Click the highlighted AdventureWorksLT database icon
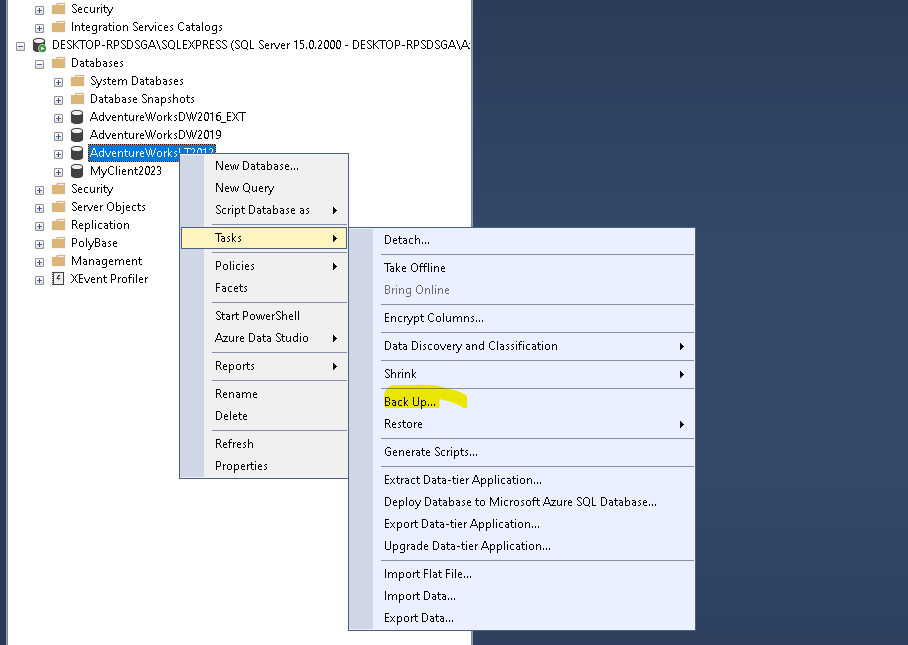 77,153
